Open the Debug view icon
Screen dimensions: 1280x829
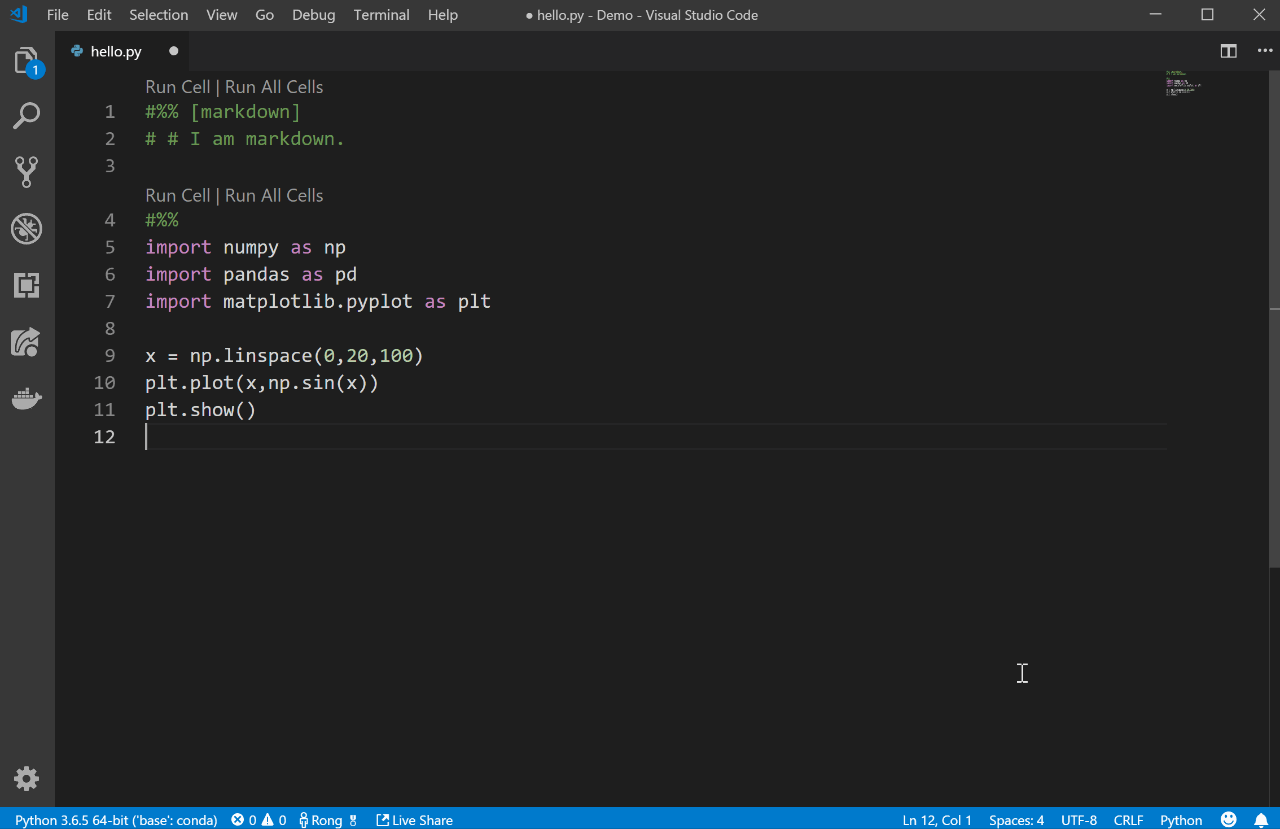(x=27, y=229)
